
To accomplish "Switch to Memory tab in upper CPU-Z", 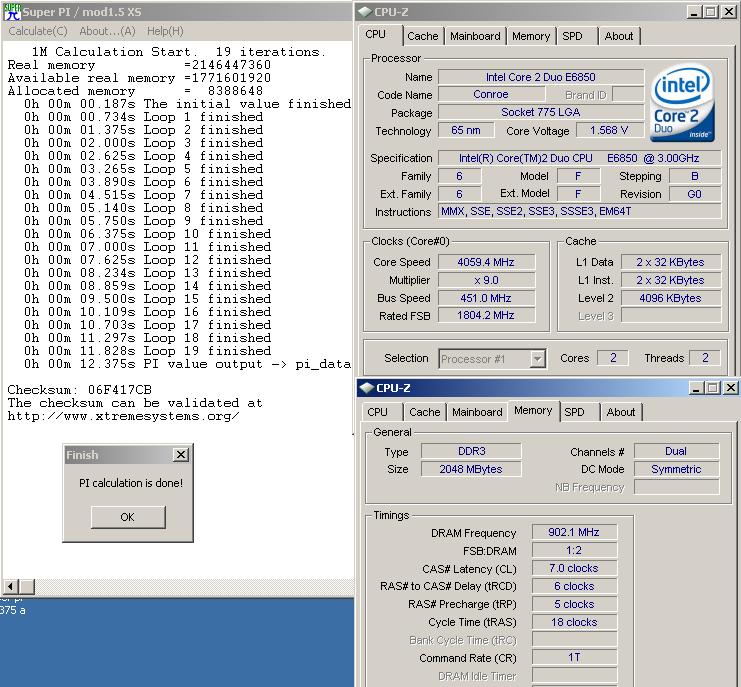I will [531, 36].
